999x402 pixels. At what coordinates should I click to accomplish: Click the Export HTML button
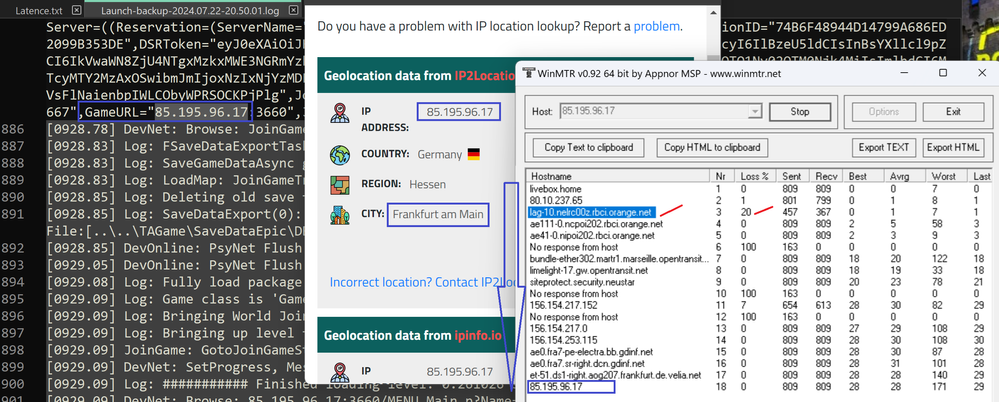click(953, 148)
